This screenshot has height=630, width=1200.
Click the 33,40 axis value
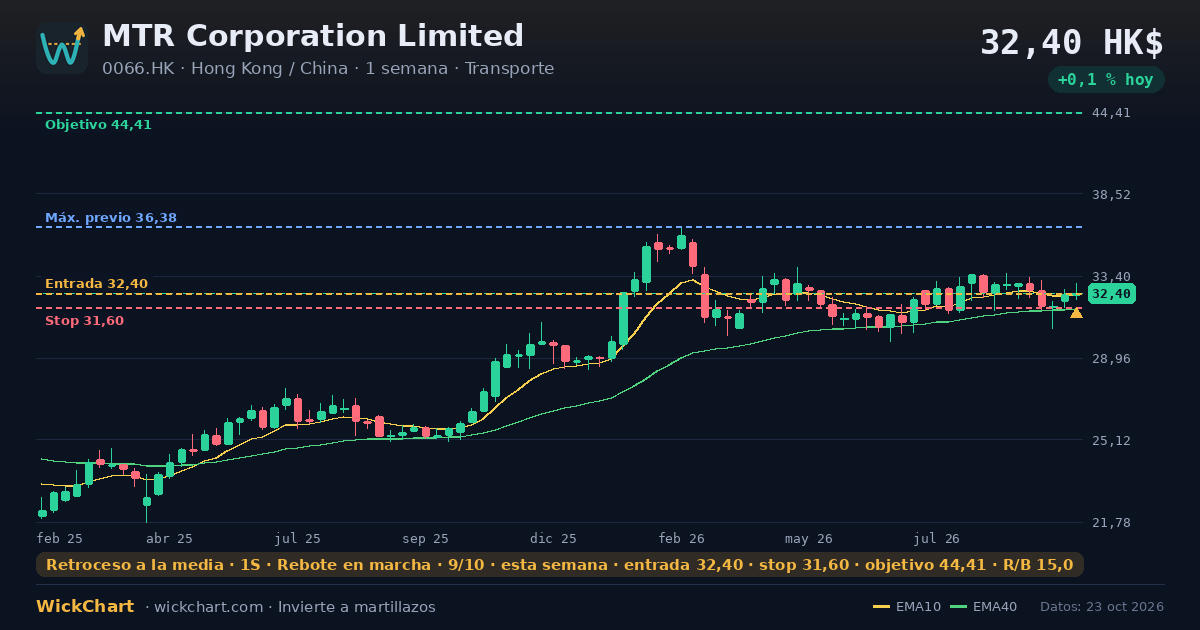pyautogui.click(x=1112, y=277)
